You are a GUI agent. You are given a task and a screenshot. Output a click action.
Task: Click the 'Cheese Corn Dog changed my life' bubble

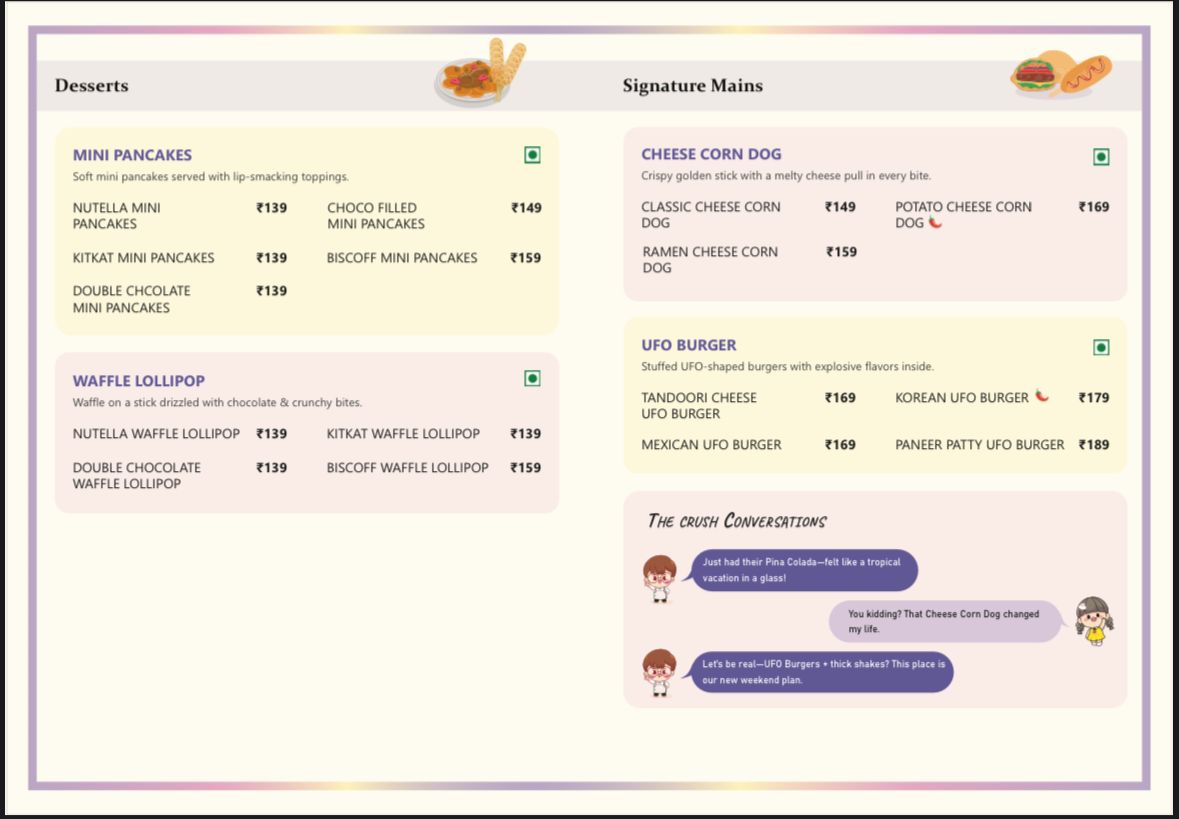[x=944, y=621]
